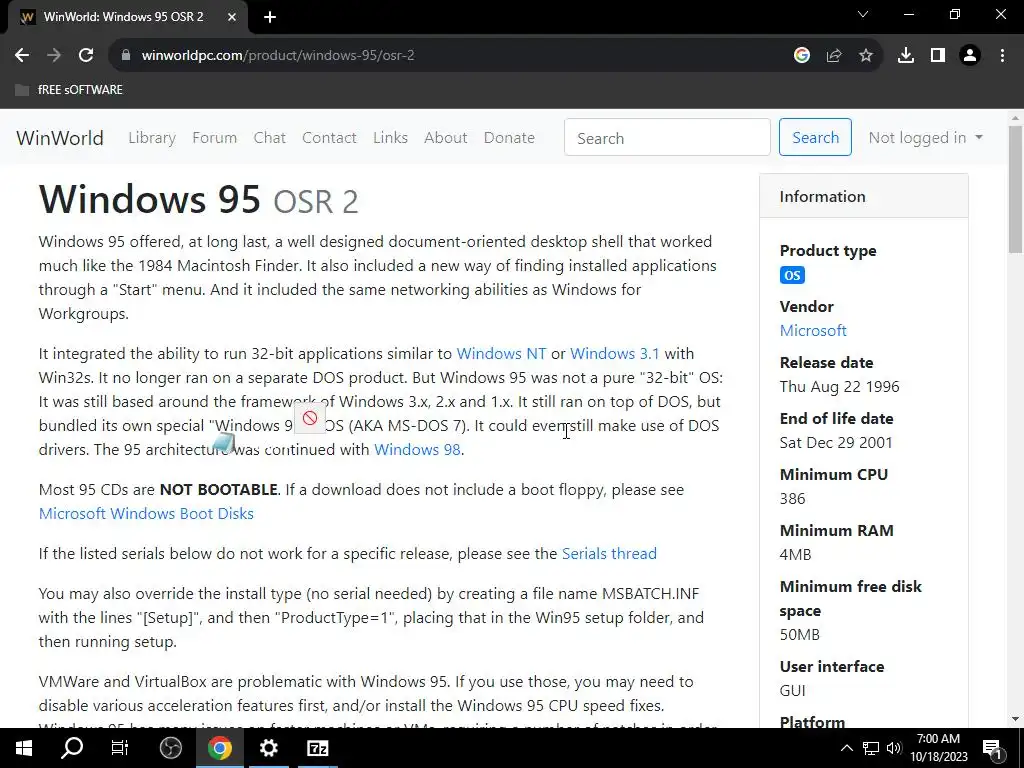Open the Serials thread link

click(609, 554)
